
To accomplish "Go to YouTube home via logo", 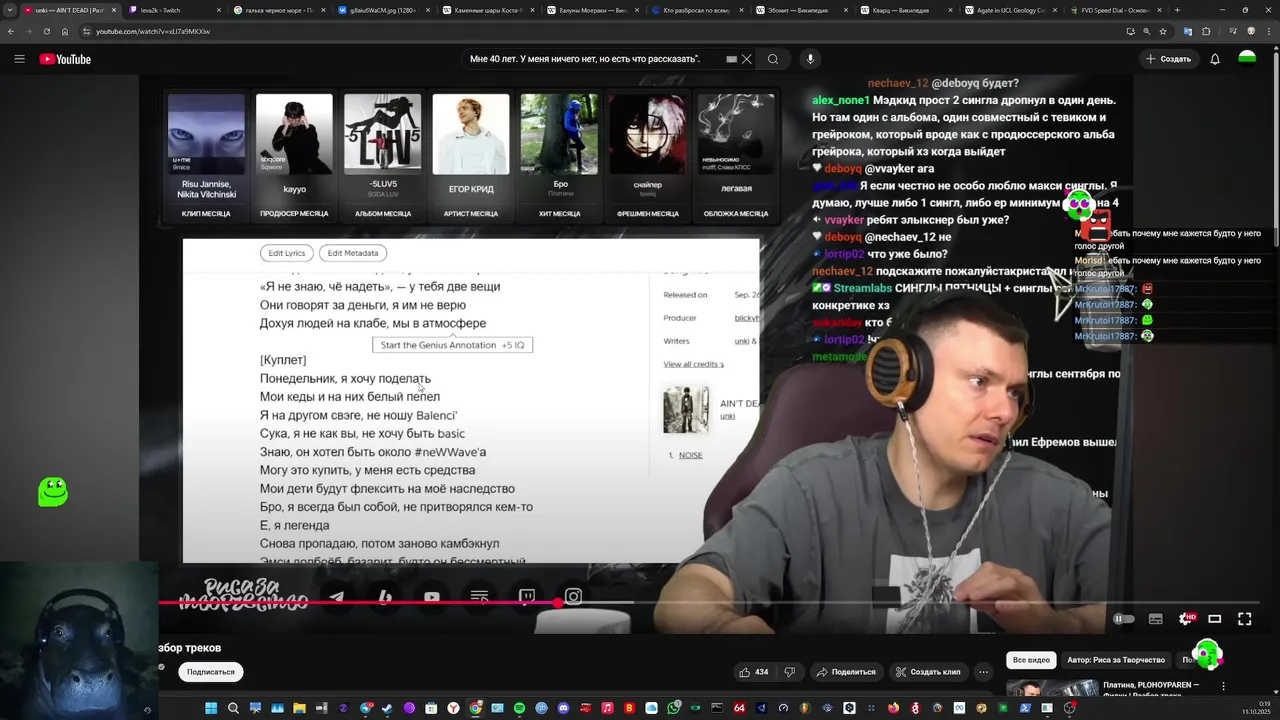I will point(65,59).
